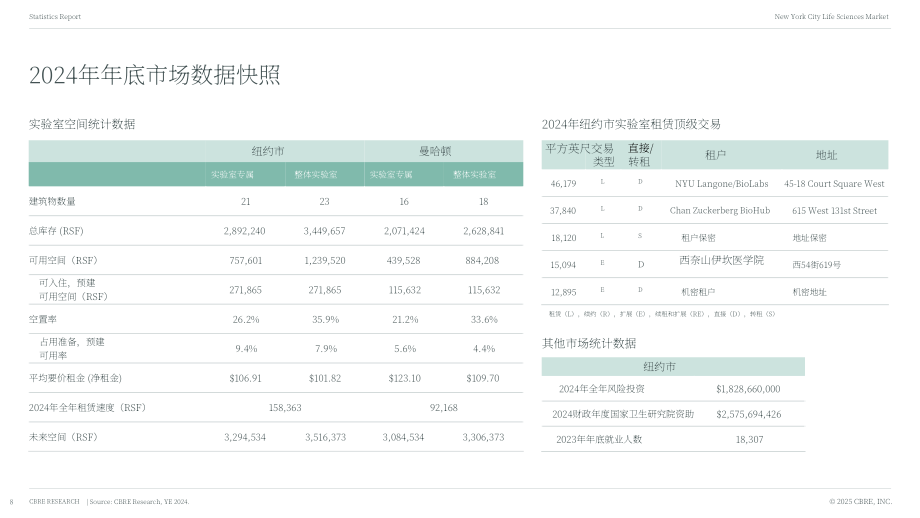Select future space value 3,084,534
Viewport: 920px width, 518px height.
click(403, 437)
